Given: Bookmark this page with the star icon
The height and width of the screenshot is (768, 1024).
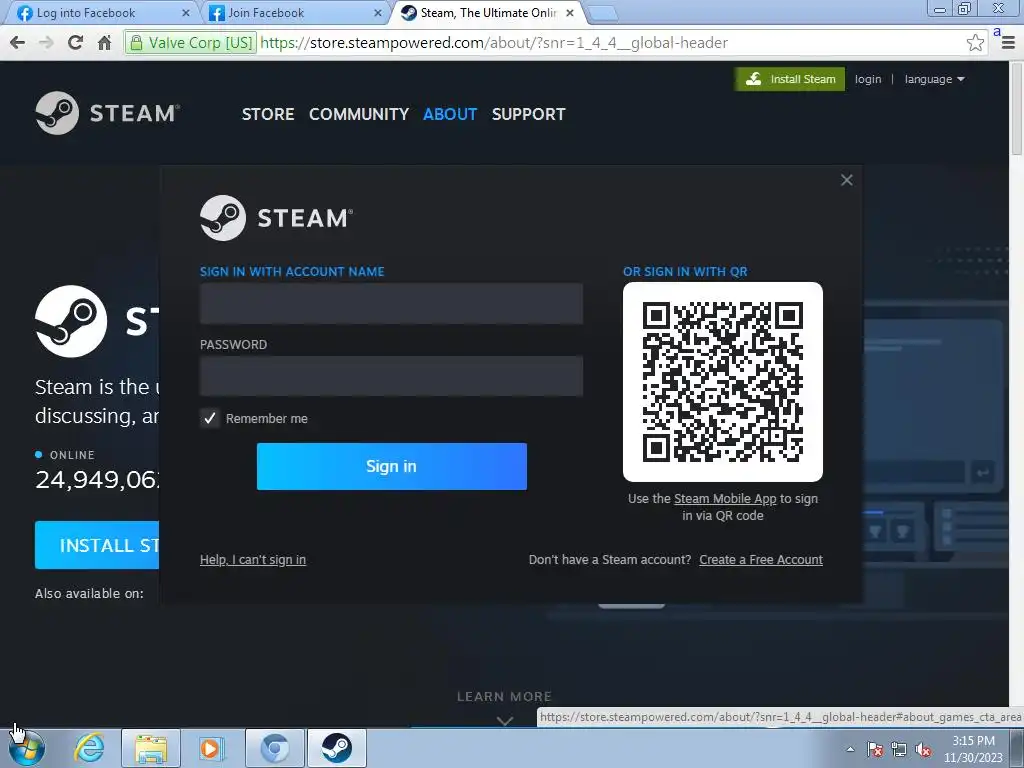Looking at the screenshot, I should [x=975, y=42].
